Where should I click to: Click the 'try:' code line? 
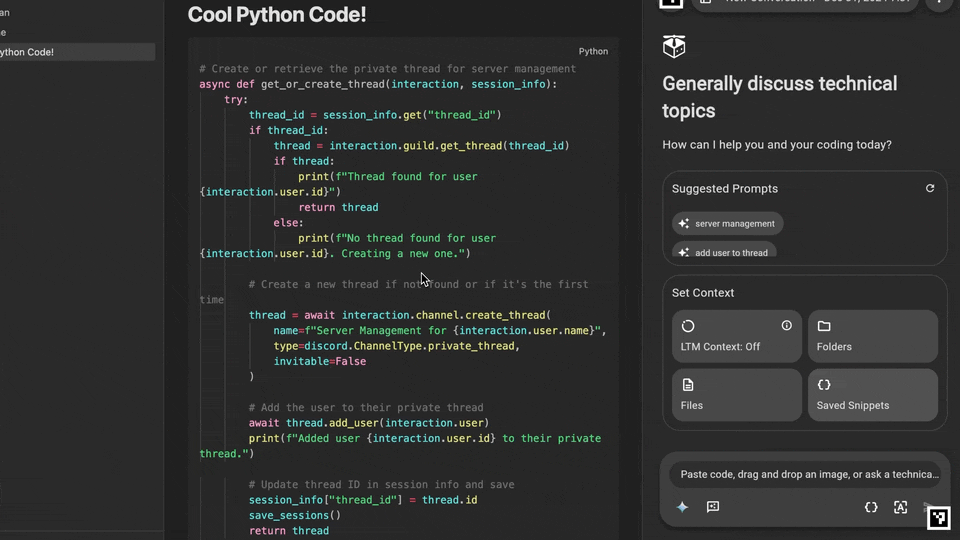tap(236, 100)
